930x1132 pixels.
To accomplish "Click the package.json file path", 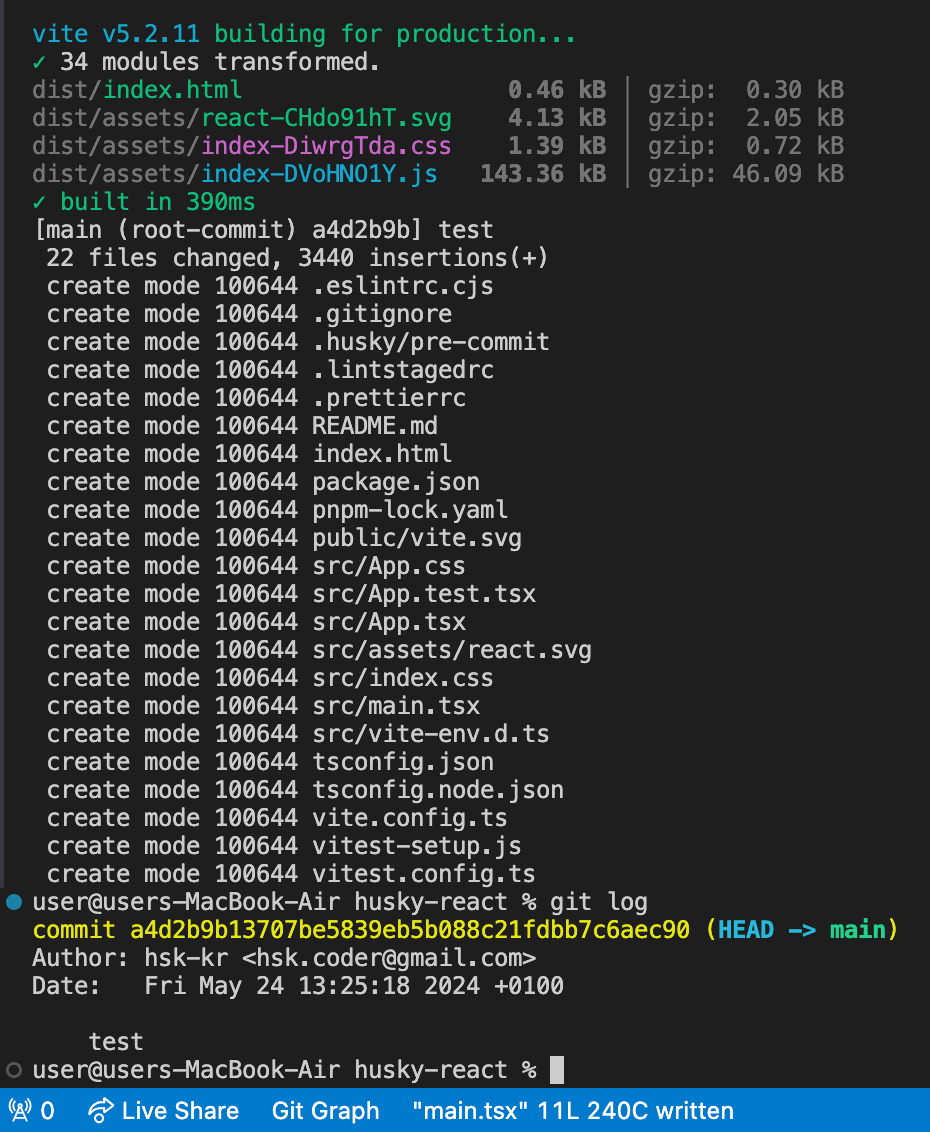I will 396,482.
